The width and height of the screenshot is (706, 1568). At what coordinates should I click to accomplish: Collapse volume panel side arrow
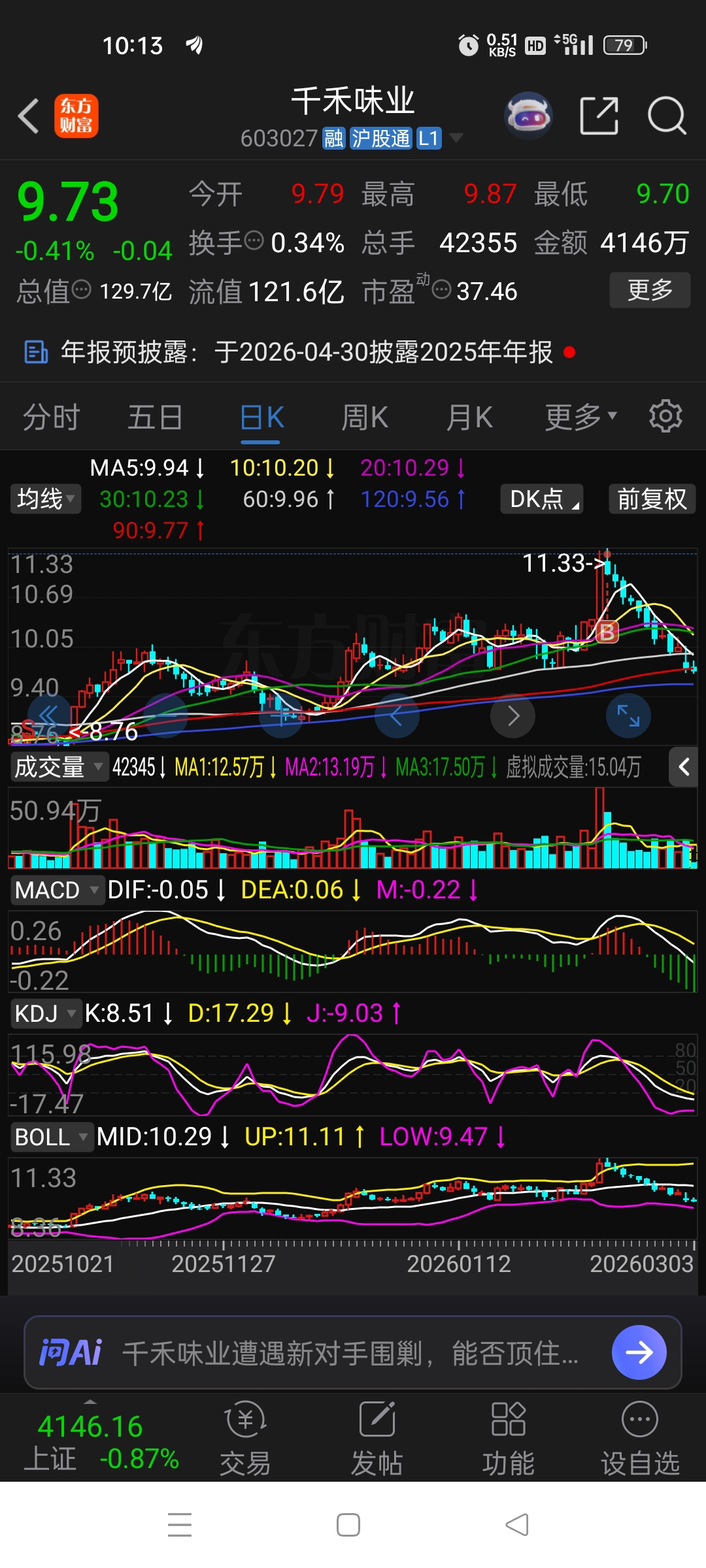click(684, 766)
